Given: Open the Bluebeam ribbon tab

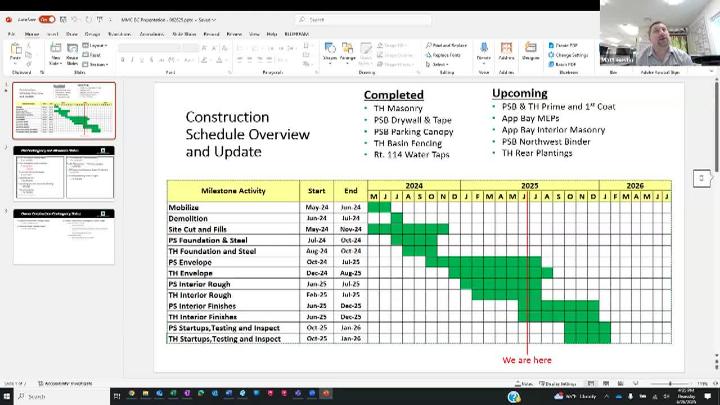Looking at the screenshot, I should point(297,34).
